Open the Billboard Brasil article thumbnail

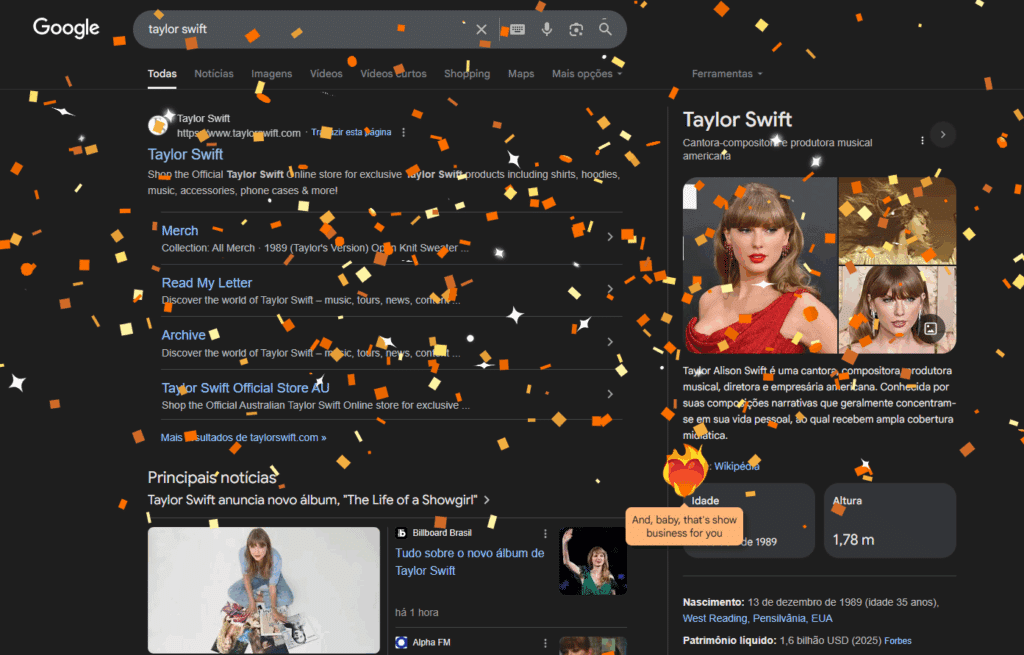point(593,561)
